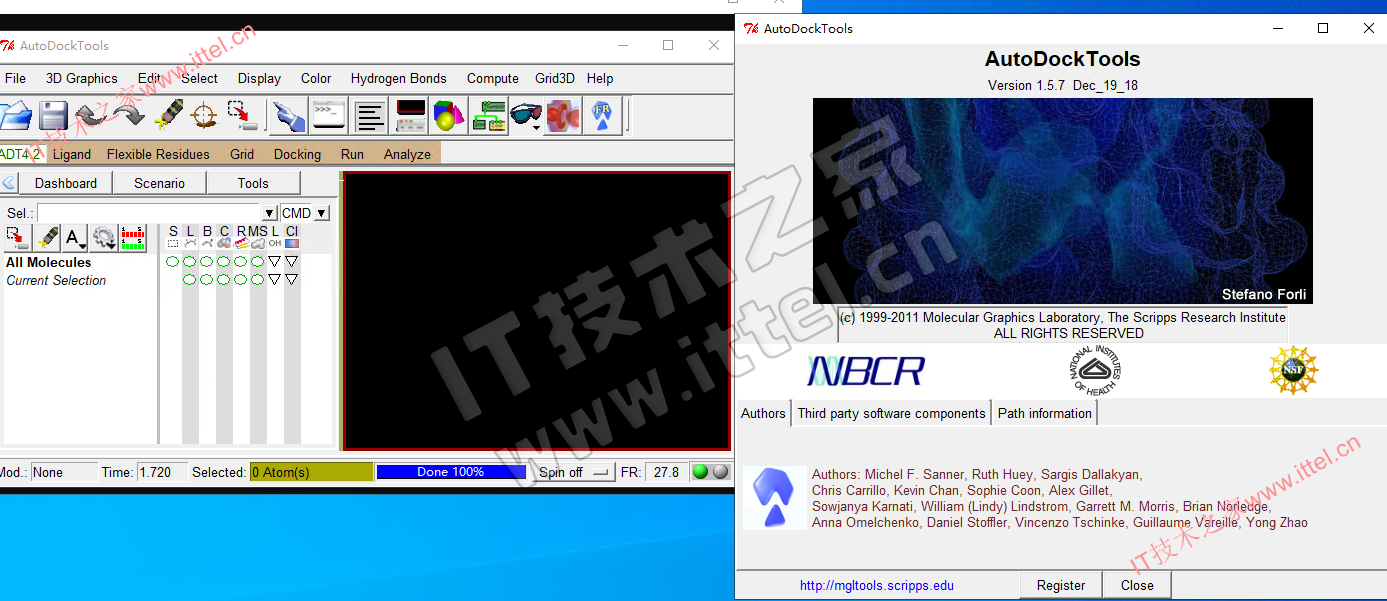Click the crosshair target toolbar icon
This screenshot has height=601, width=1387.
coord(204,115)
